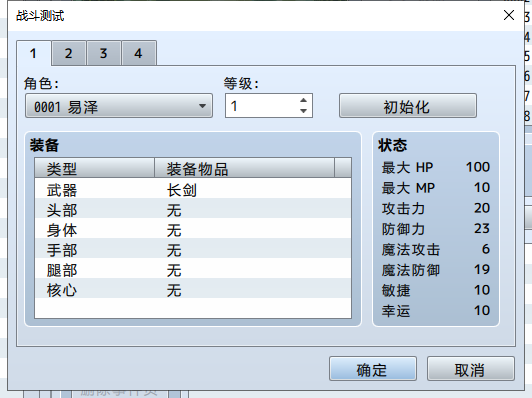Click the 无 item in 手部 row

point(174,250)
